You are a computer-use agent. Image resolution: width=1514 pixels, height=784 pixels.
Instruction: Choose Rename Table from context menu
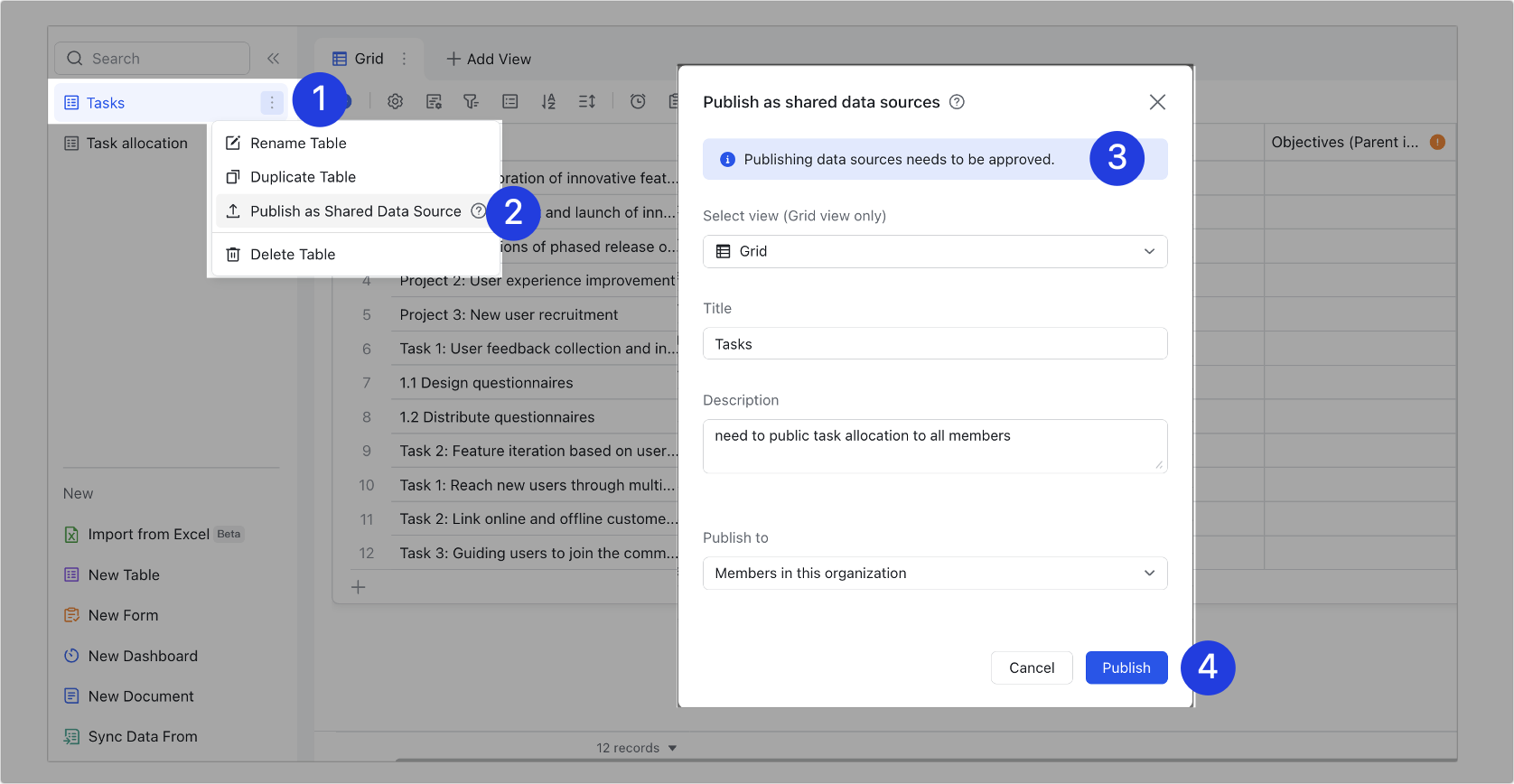[x=357, y=143]
